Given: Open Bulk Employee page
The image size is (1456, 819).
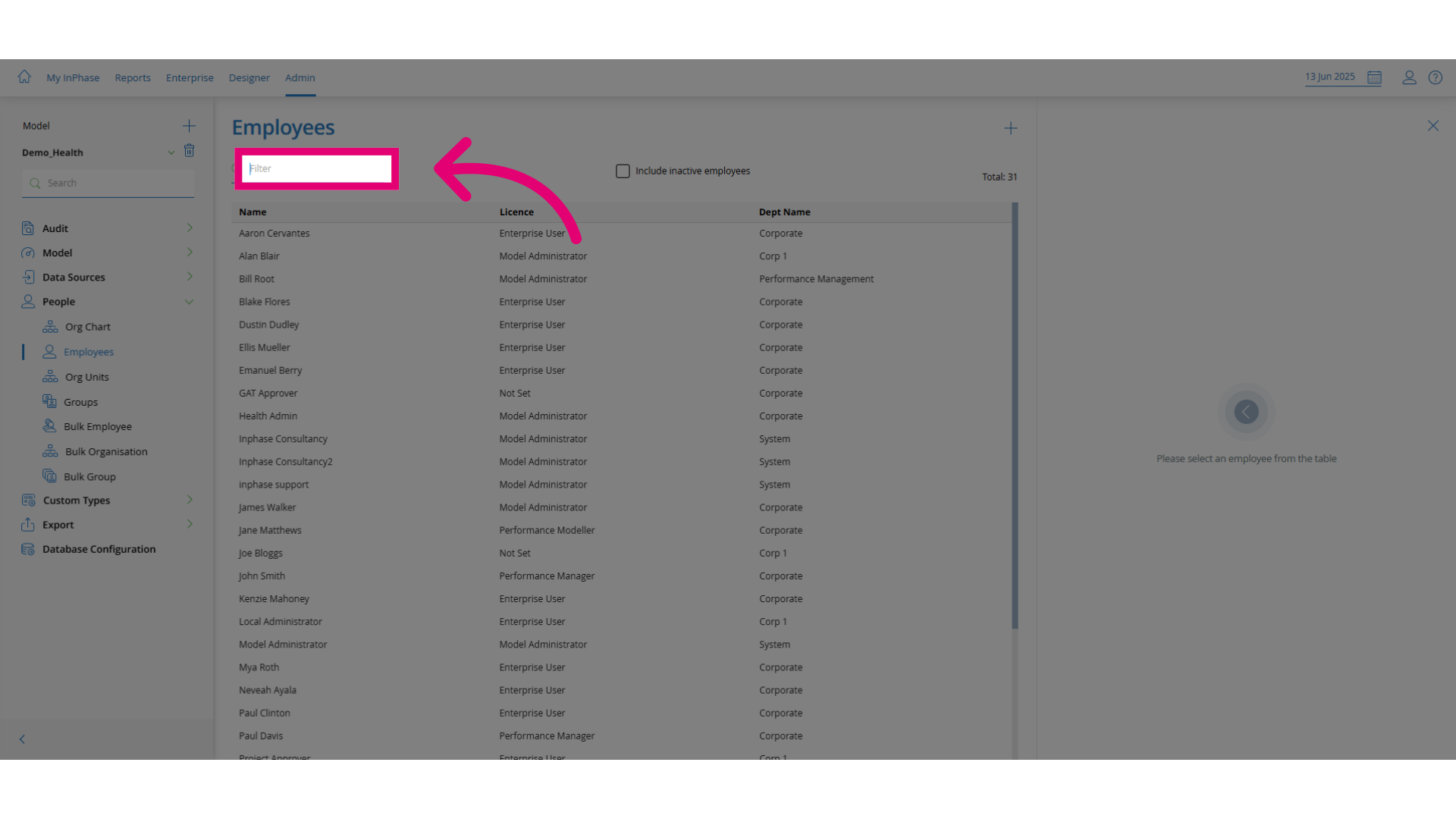Looking at the screenshot, I should [x=98, y=426].
